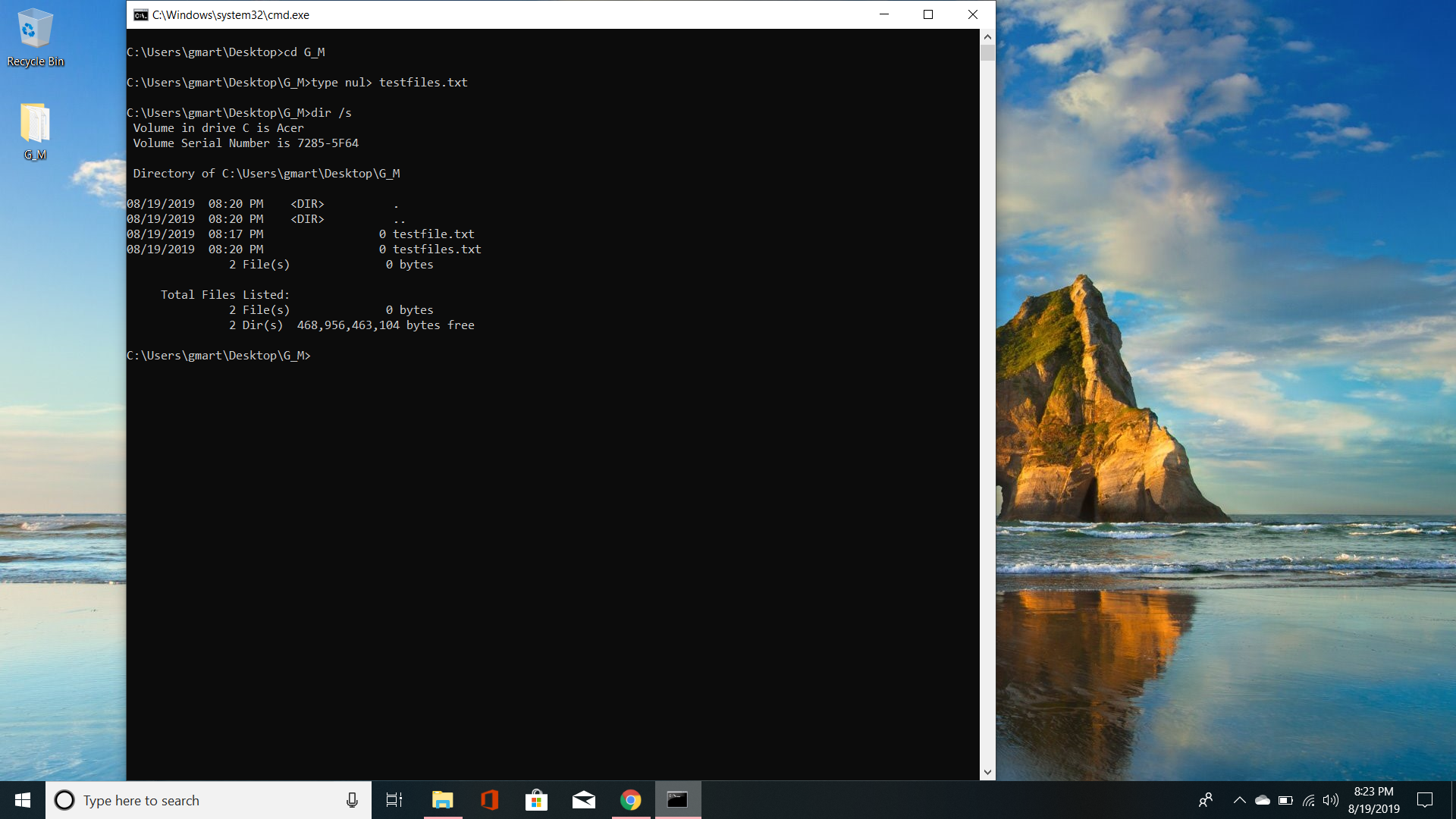Open the Mail app in taskbar
This screenshot has height=819, width=1456.
pyautogui.click(x=583, y=800)
